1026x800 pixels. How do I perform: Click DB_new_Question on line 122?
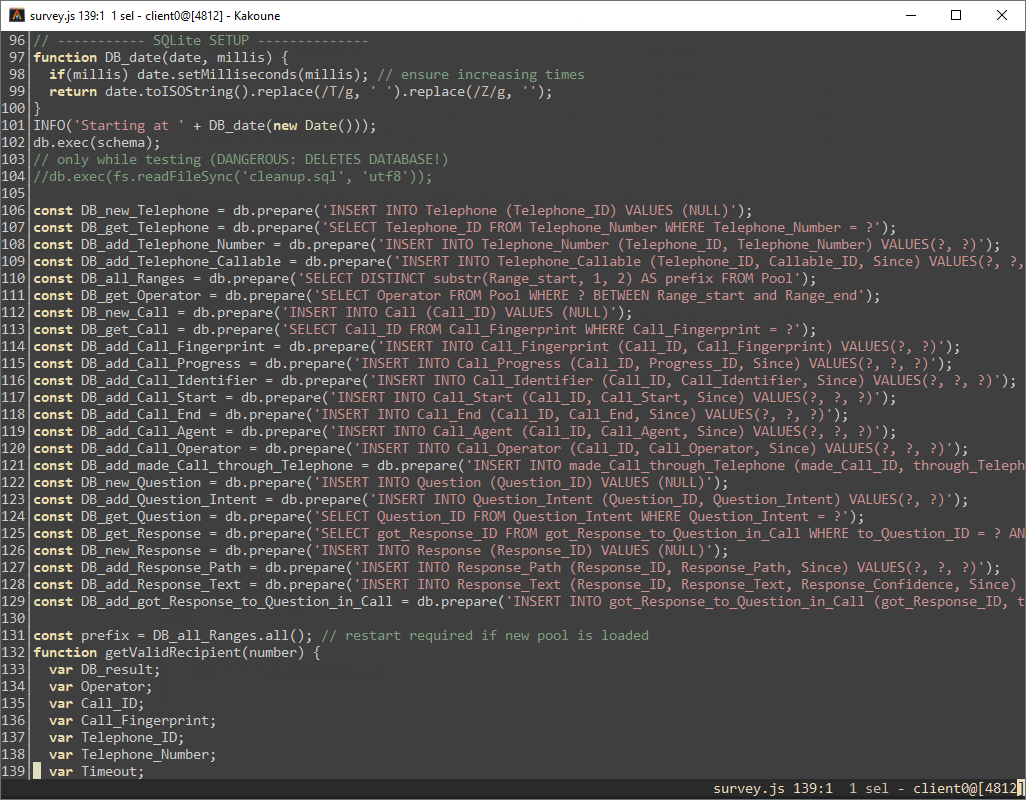pyautogui.click(x=141, y=483)
